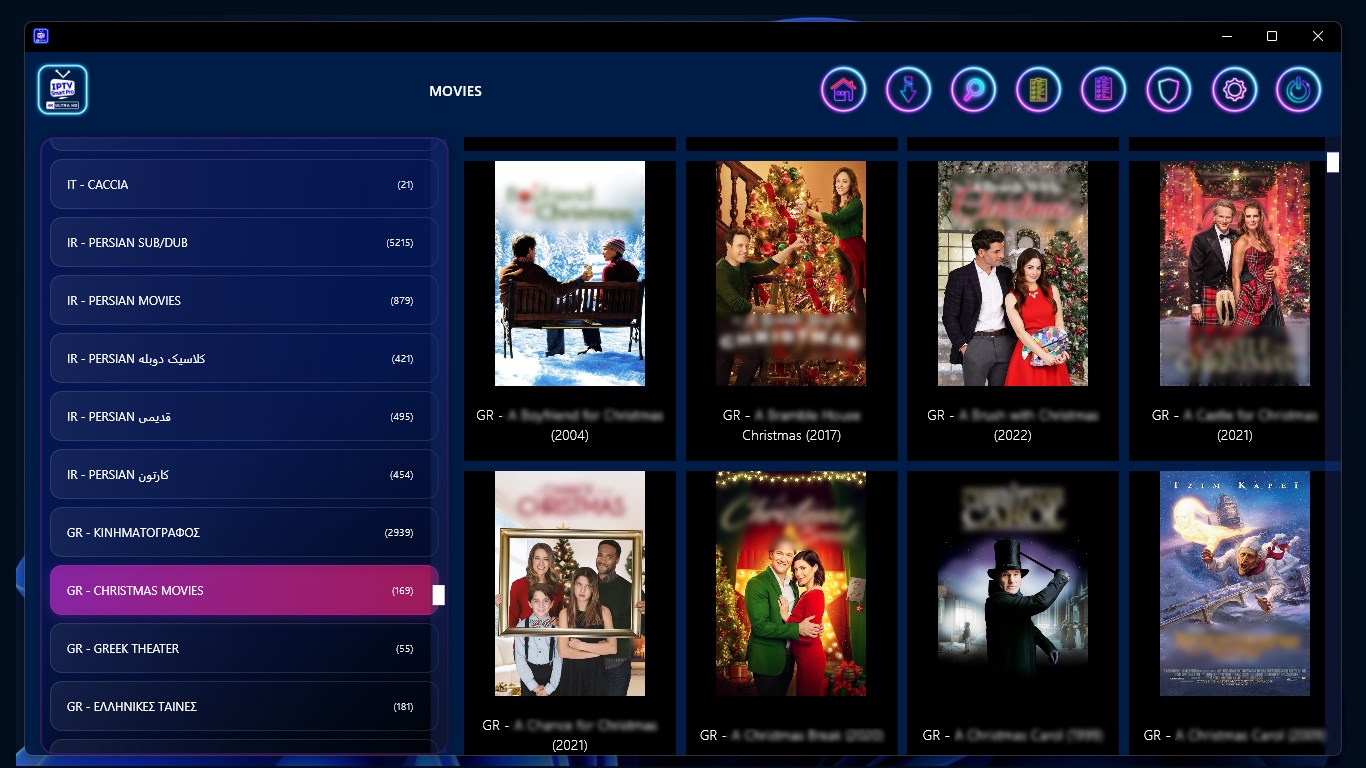
Task: Open the IT - CACCIA category
Action: tap(243, 184)
